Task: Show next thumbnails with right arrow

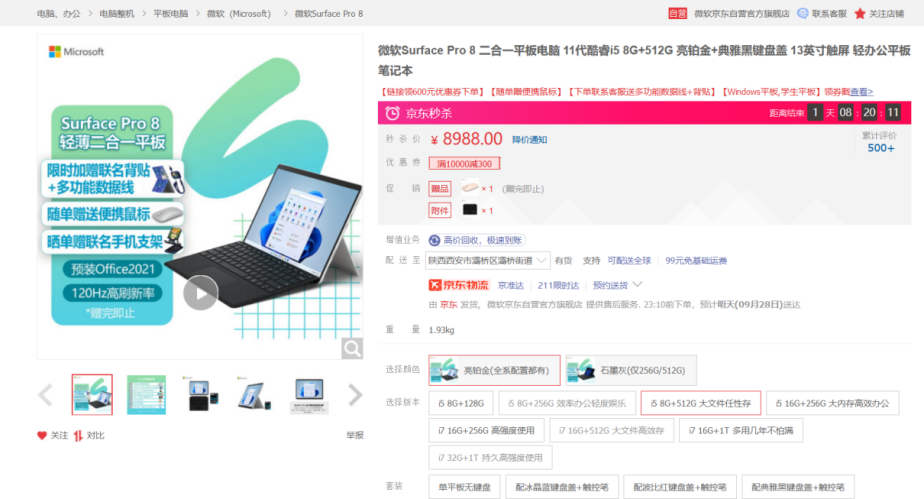Action: [x=355, y=395]
